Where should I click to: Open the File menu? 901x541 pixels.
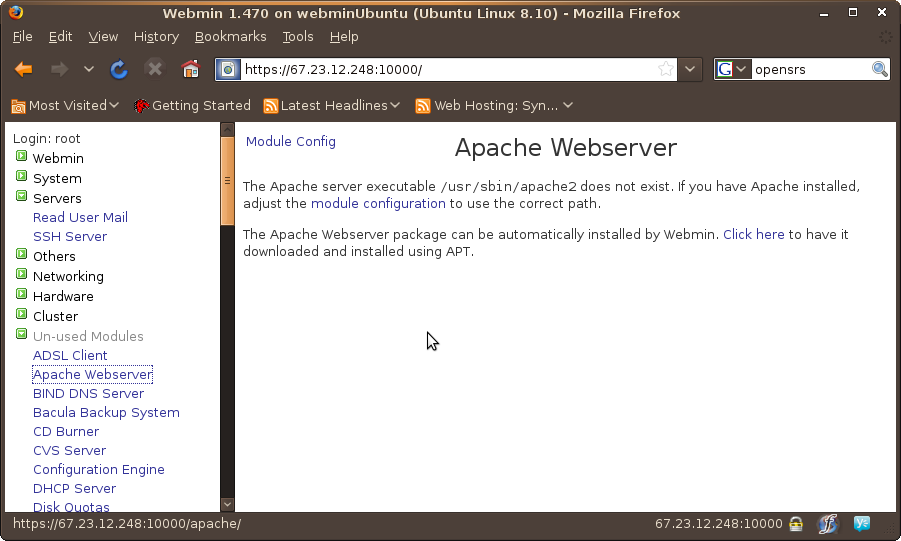pyautogui.click(x=22, y=37)
